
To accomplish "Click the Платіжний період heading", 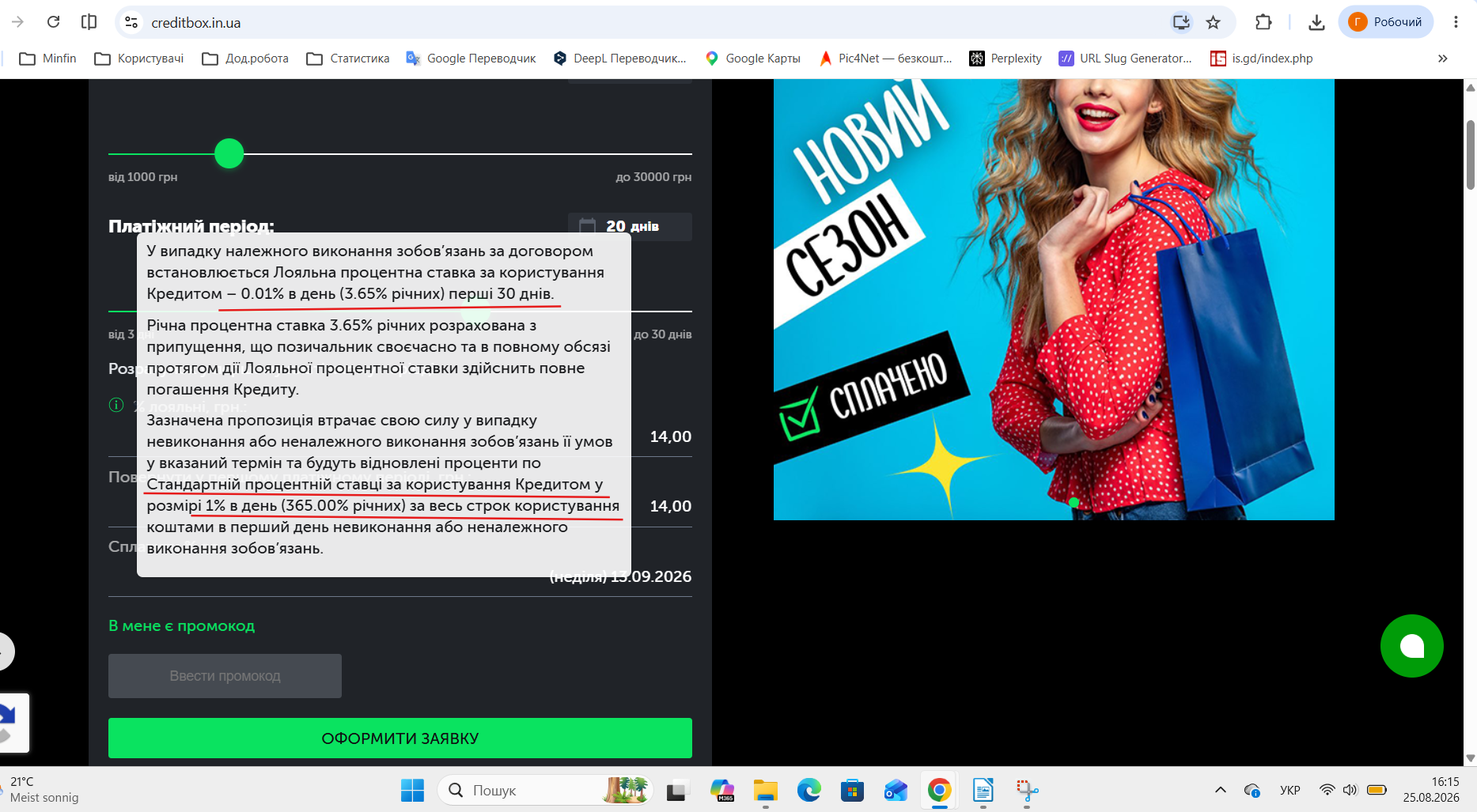I will [x=191, y=226].
